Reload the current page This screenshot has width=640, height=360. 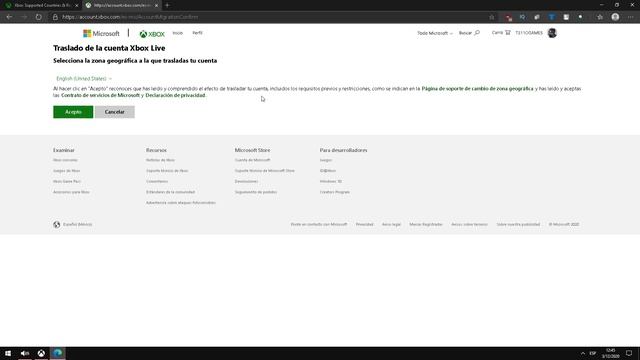coord(38,17)
